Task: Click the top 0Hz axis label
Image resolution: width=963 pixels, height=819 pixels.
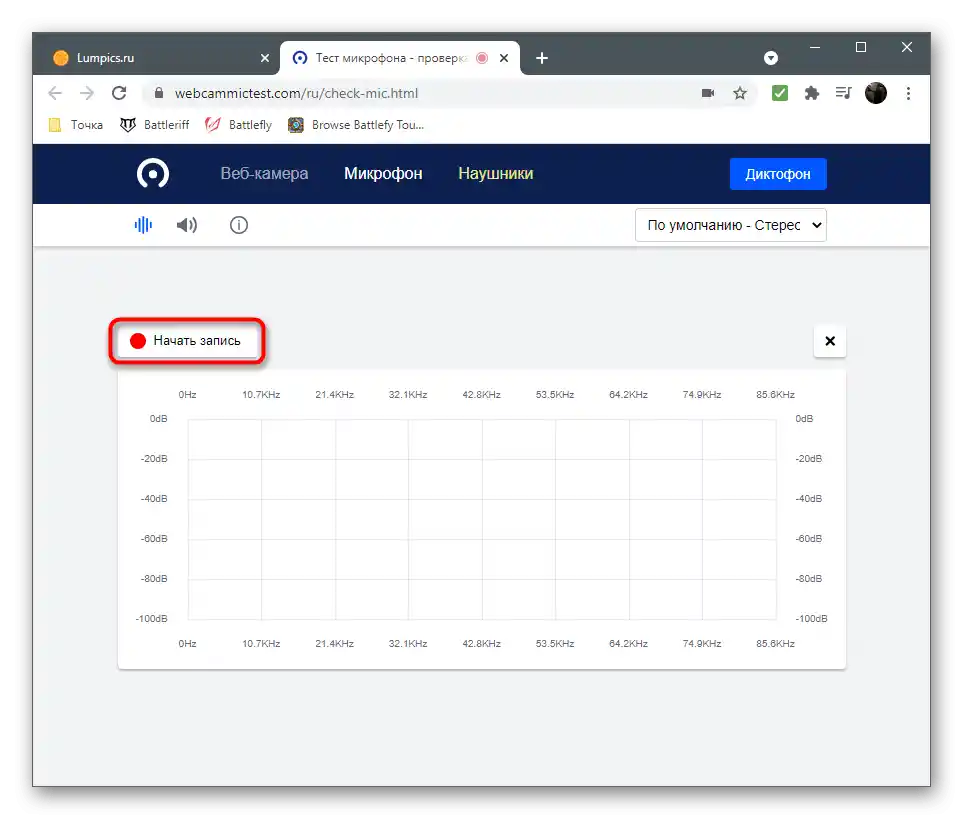Action: pyautogui.click(x=187, y=395)
